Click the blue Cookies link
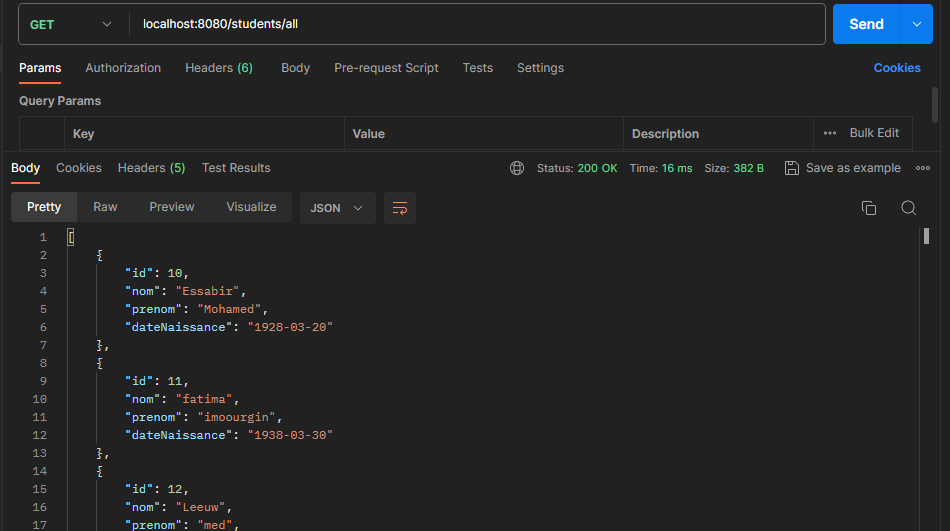Viewport: 950px width, 531px height. (x=897, y=68)
